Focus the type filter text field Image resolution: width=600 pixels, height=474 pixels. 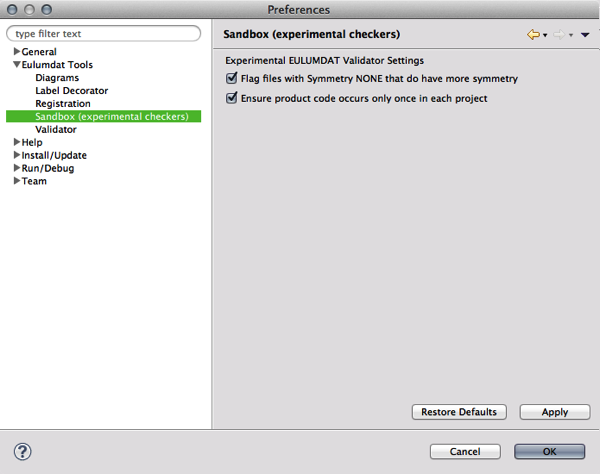(104, 34)
